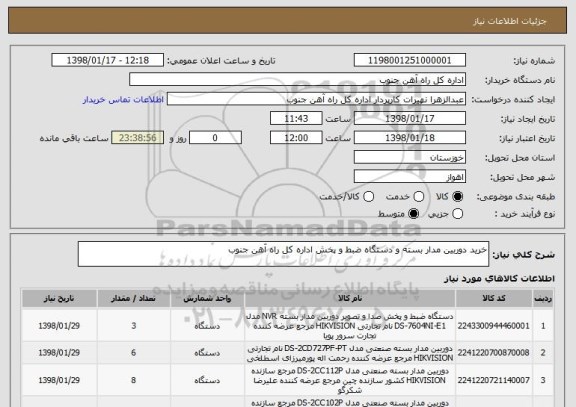Click the province field خوزستان
576x407 pixels.
410,158
